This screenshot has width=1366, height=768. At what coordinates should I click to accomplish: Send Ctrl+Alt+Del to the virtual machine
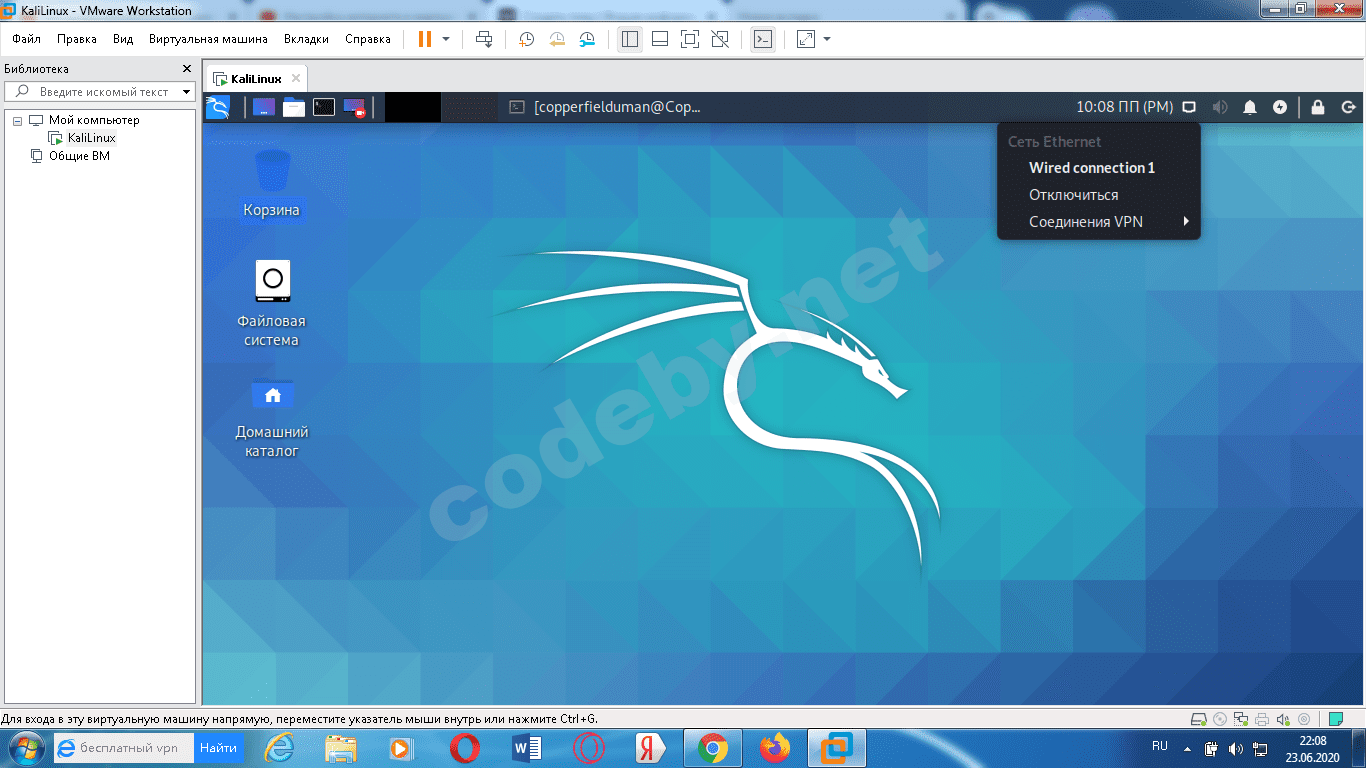484,39
